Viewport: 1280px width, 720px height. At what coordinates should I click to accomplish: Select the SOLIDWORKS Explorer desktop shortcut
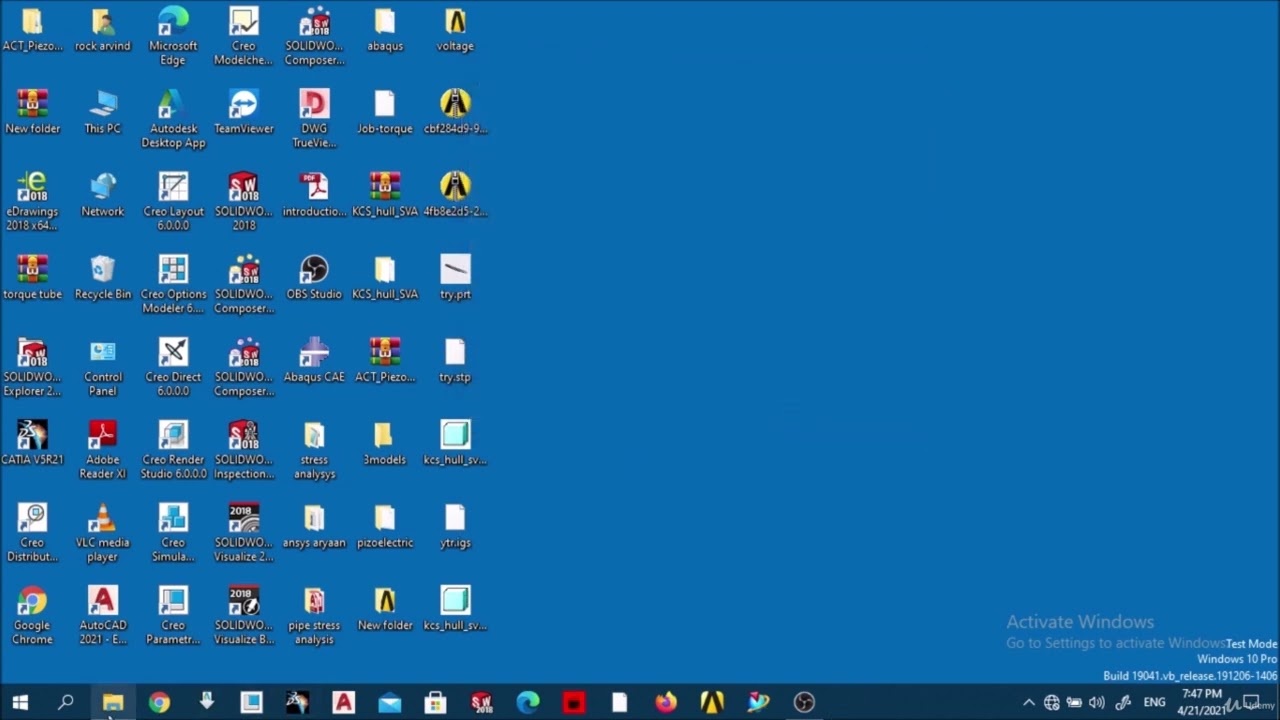[x=32, y=367]
